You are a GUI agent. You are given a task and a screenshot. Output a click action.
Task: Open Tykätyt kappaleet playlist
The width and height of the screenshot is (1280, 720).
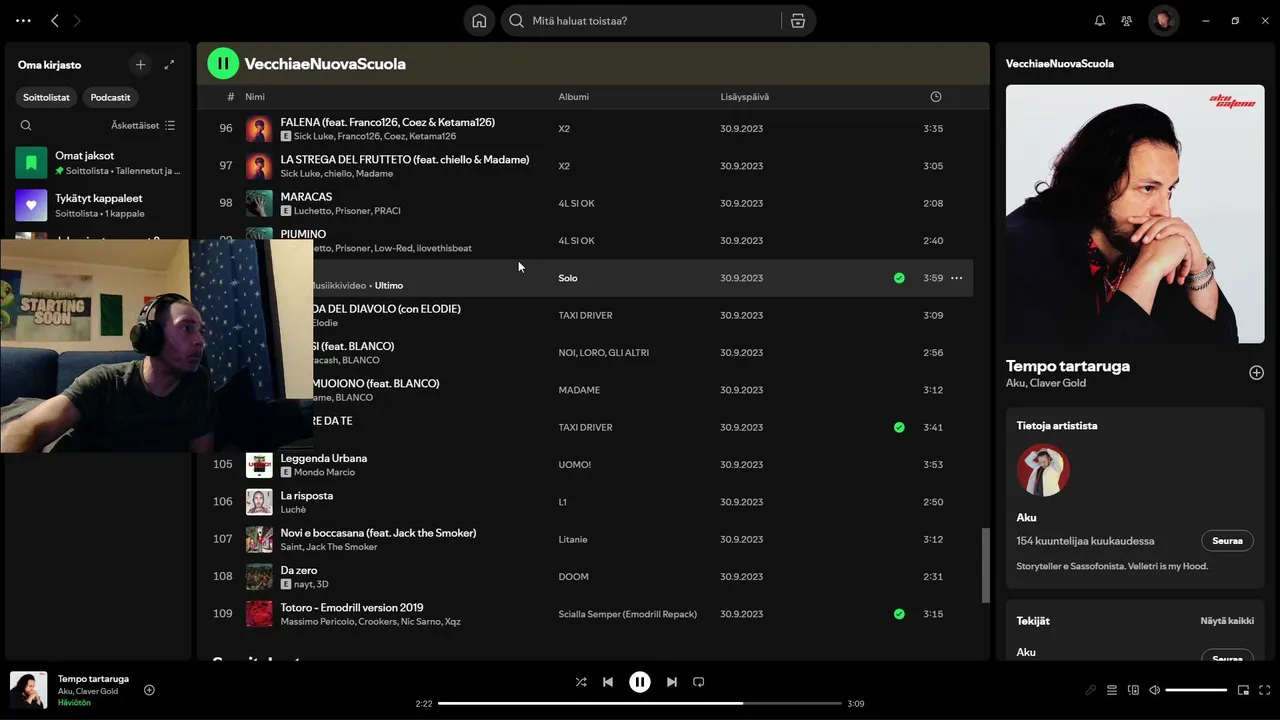point(98,205)
